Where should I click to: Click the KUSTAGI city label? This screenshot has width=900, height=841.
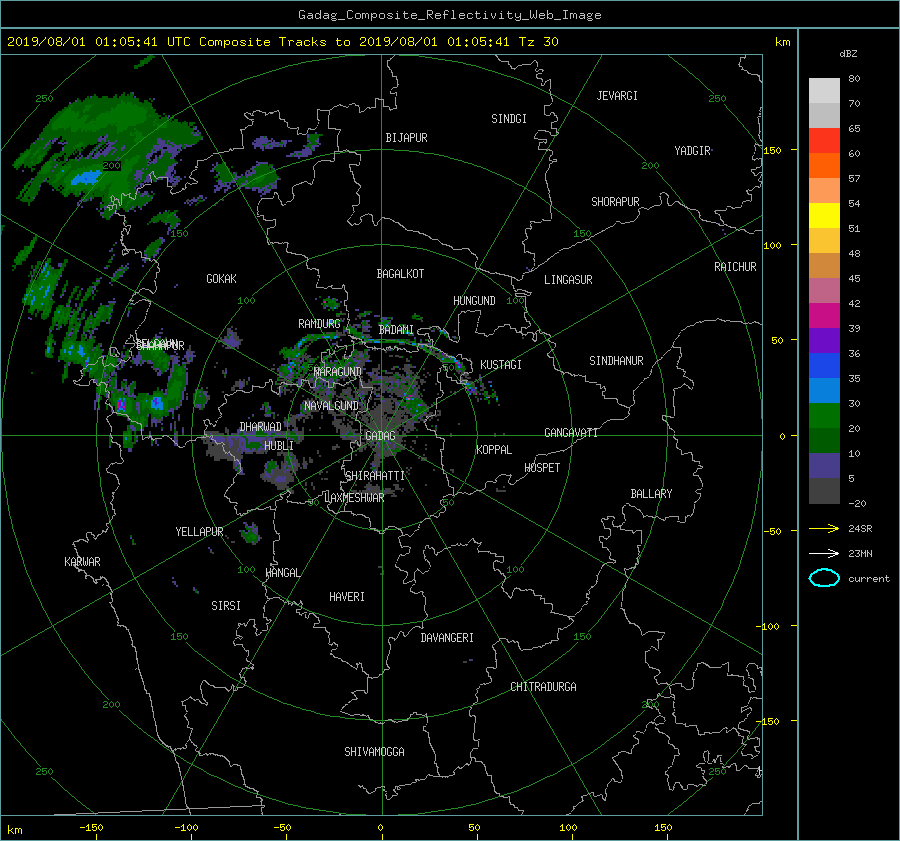point(501,365)
